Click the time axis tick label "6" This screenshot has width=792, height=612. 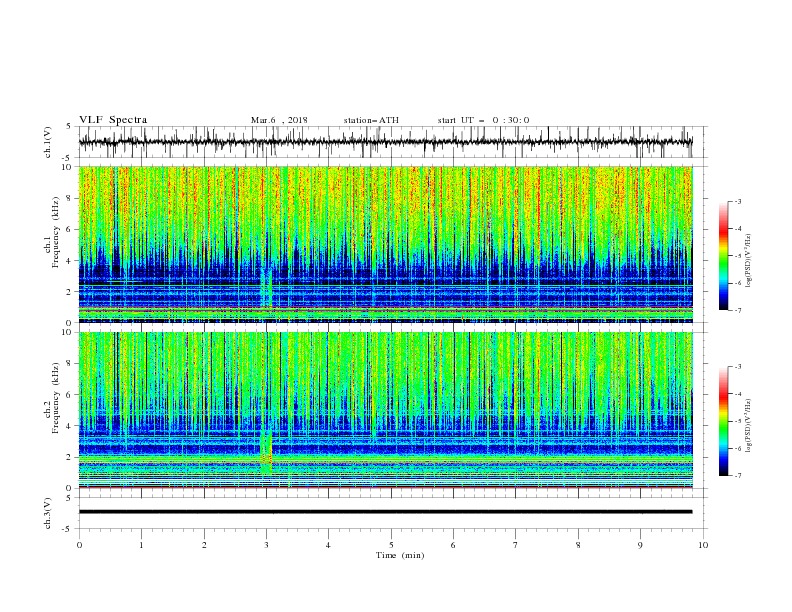(453, 545)
